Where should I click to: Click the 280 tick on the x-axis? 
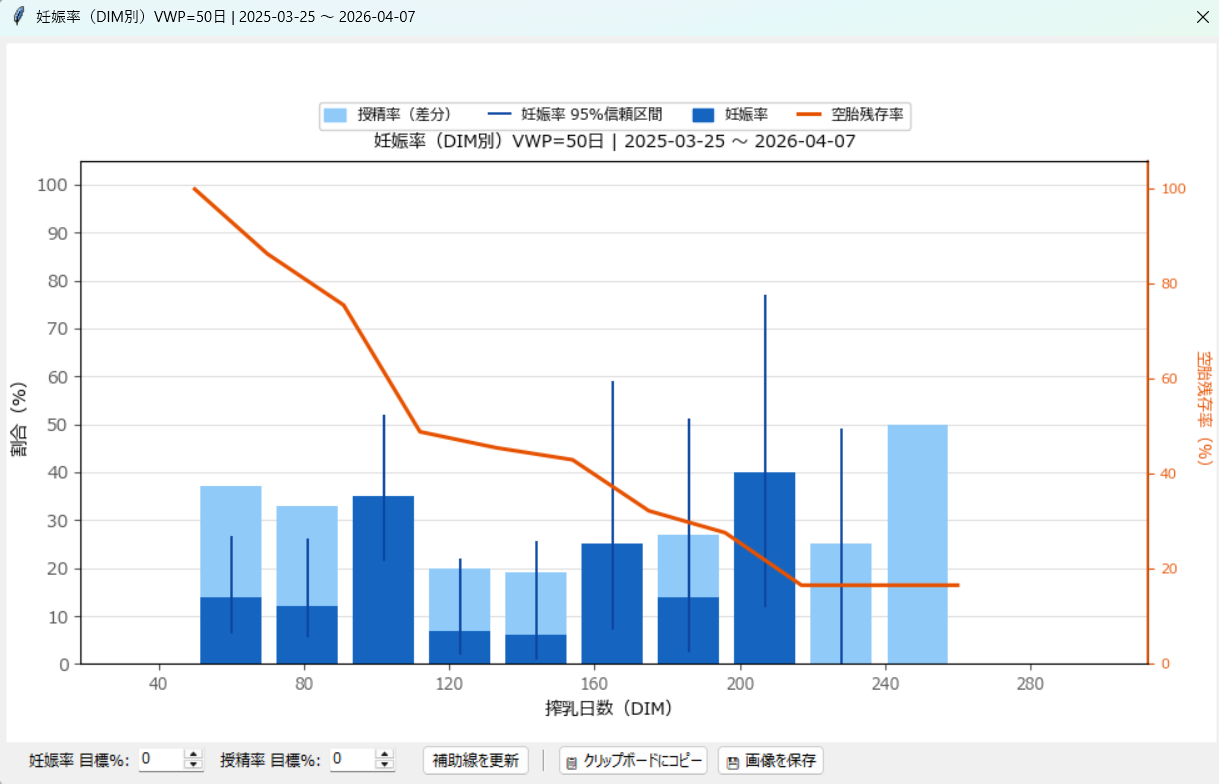[1030, 685]
